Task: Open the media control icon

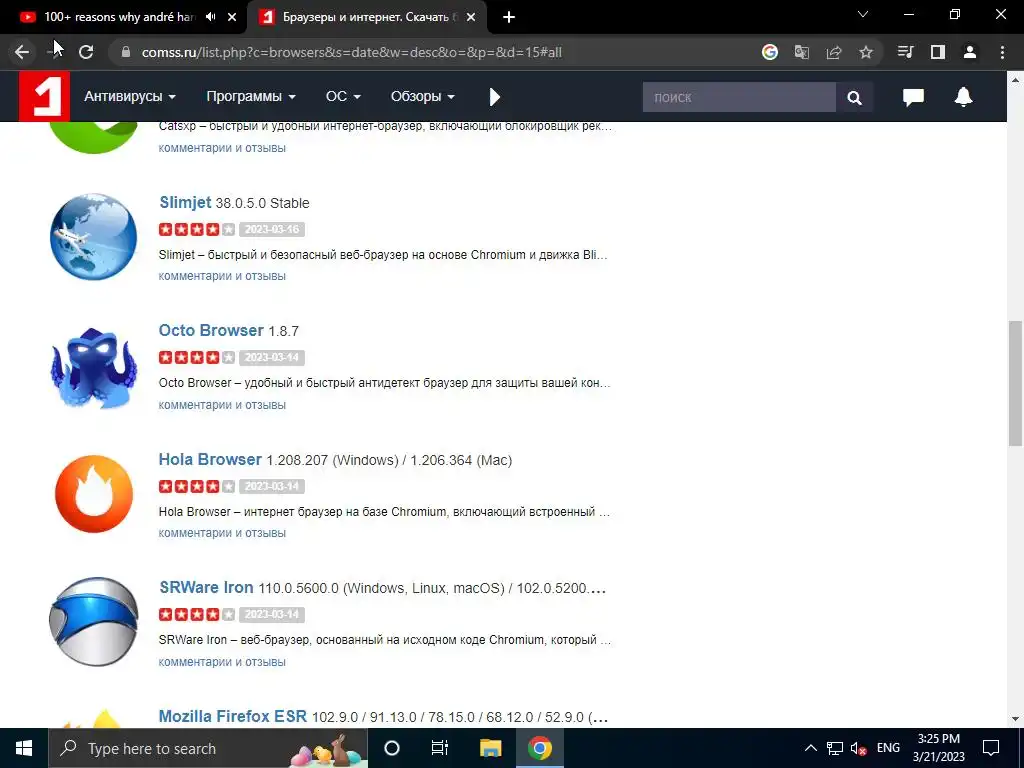Action: pos(905,52)
